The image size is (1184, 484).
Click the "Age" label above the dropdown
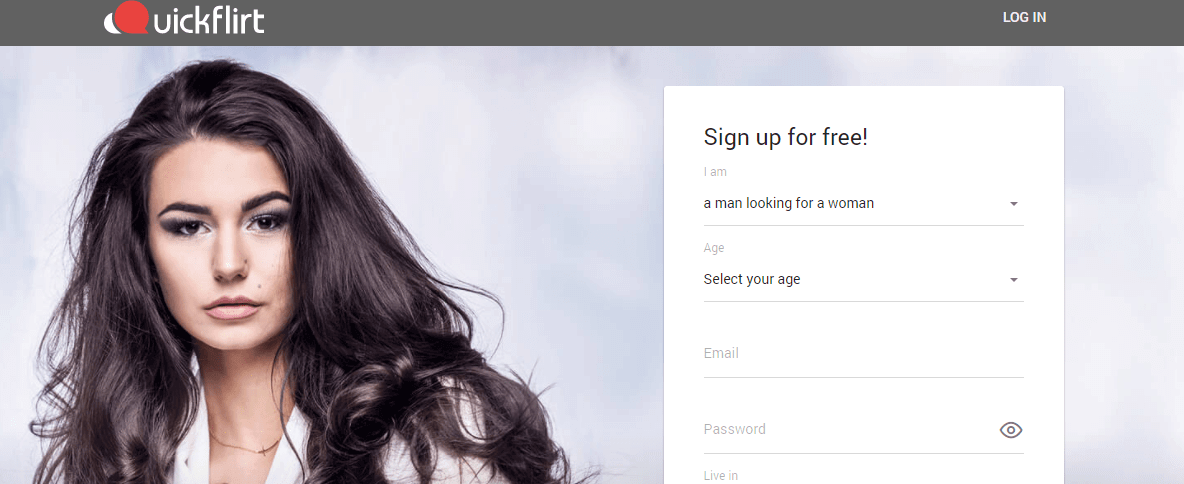click(714, 248)
